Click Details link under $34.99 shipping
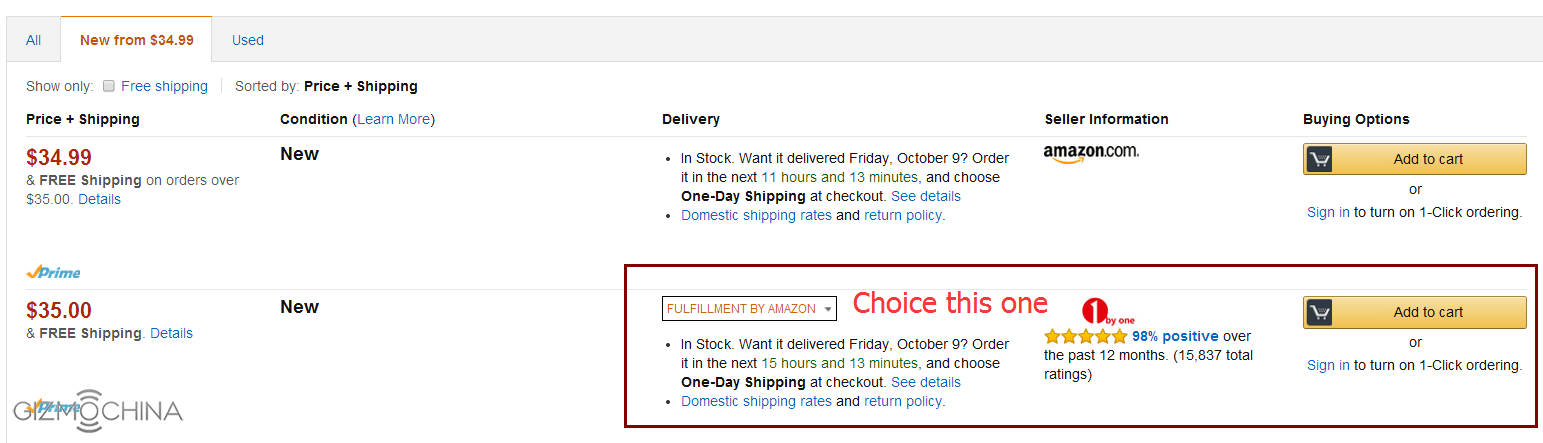The height and width of the screenshot is (443, 1543). pyautogui.click(x=99, y=199)
